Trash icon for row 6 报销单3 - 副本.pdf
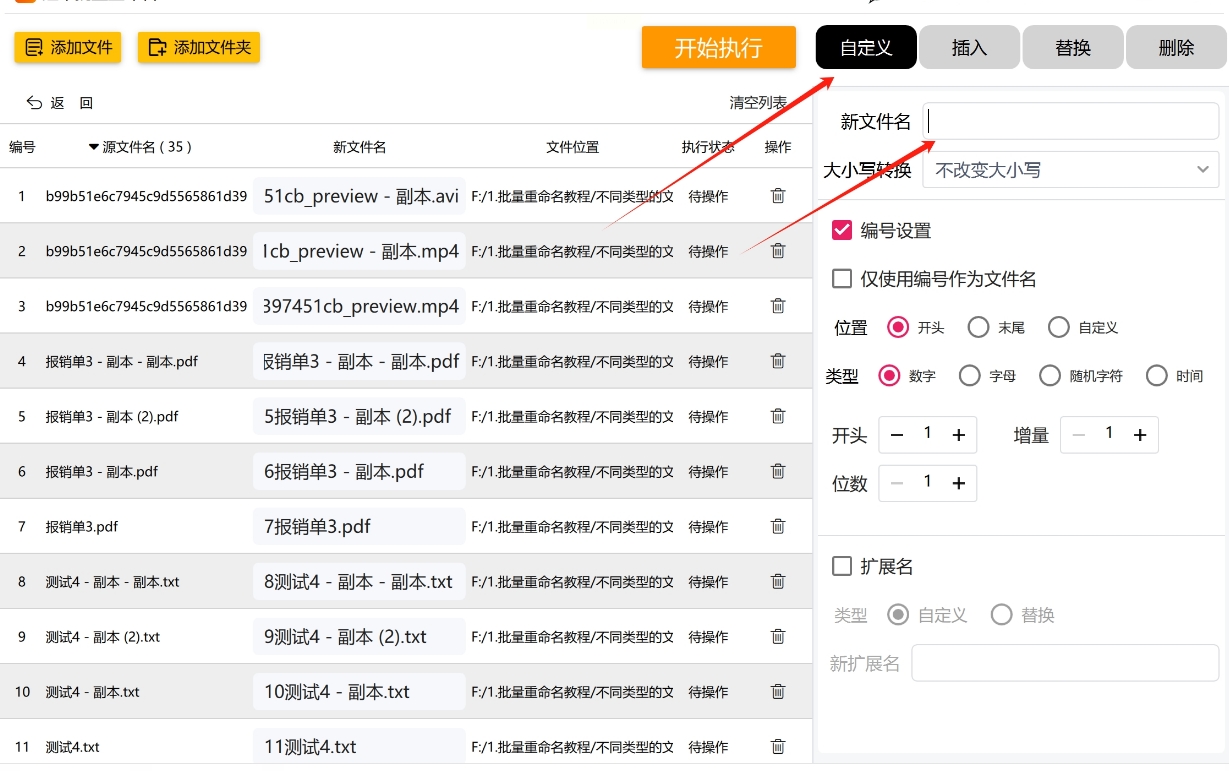 (x=777, y=471)
